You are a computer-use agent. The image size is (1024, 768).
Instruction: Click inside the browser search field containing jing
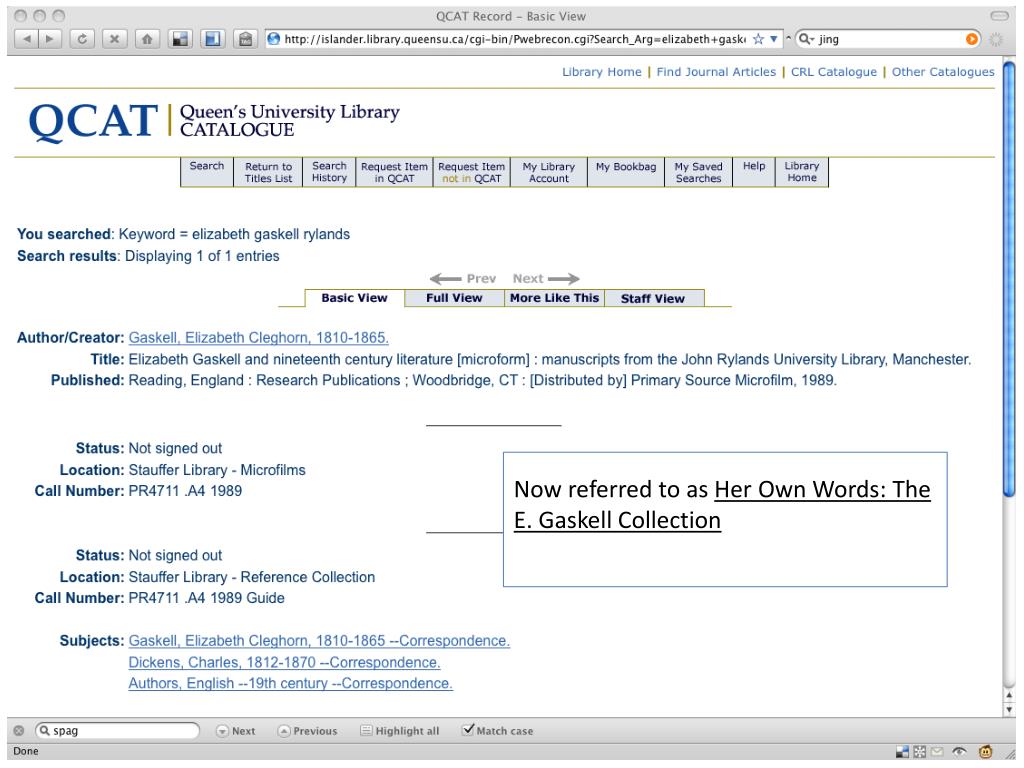coord(888,39)
